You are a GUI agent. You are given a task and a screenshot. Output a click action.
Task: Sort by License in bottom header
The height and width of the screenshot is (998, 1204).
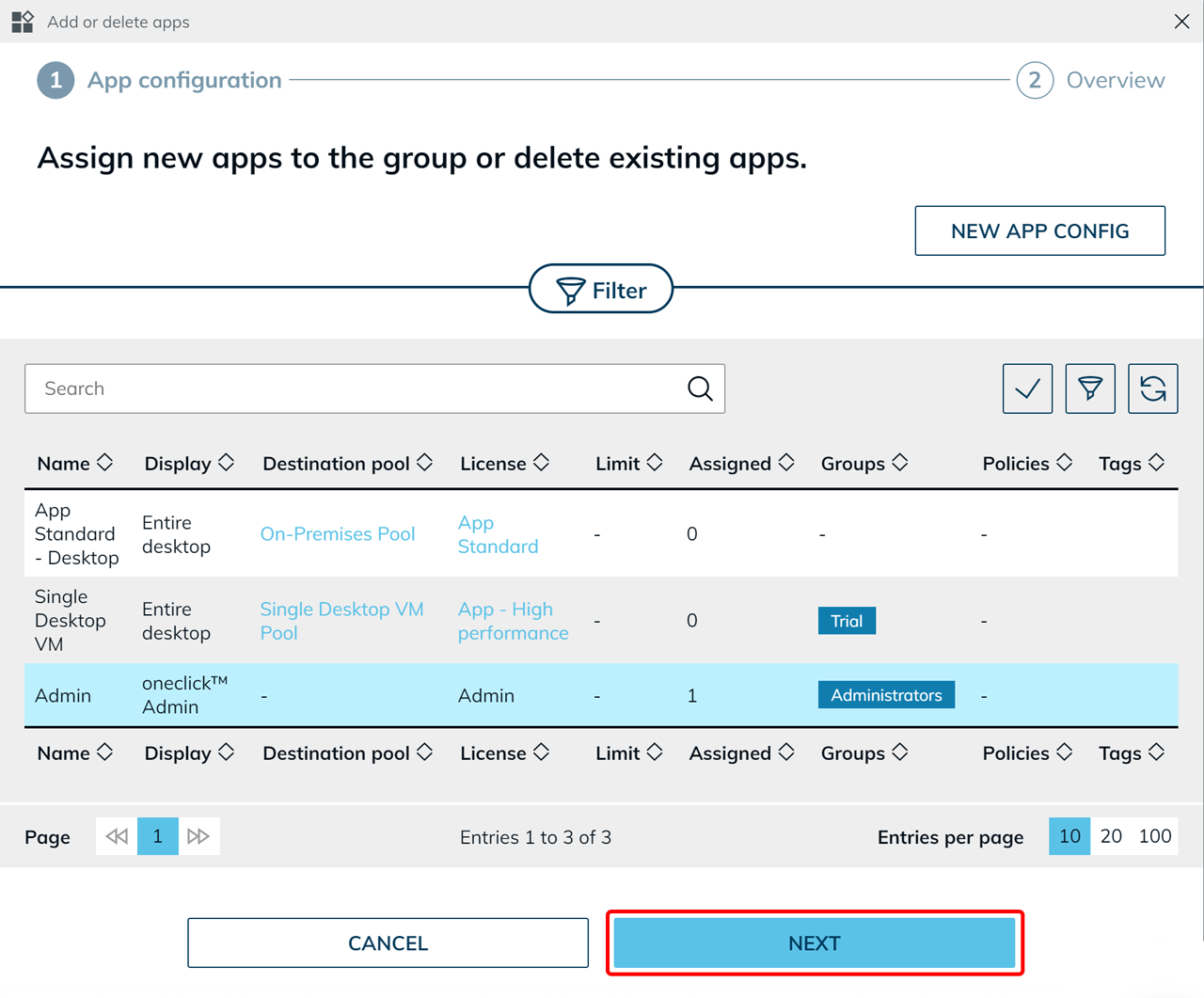504,752
